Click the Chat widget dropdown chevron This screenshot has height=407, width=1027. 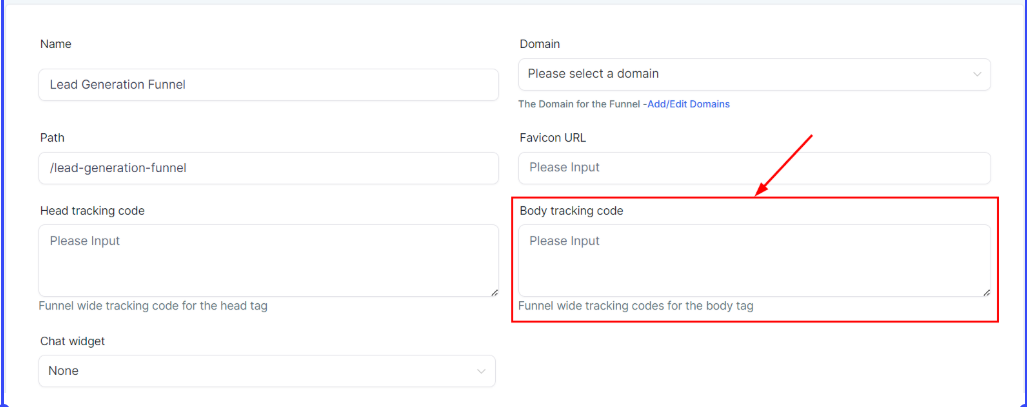click(x=482, y=371)
